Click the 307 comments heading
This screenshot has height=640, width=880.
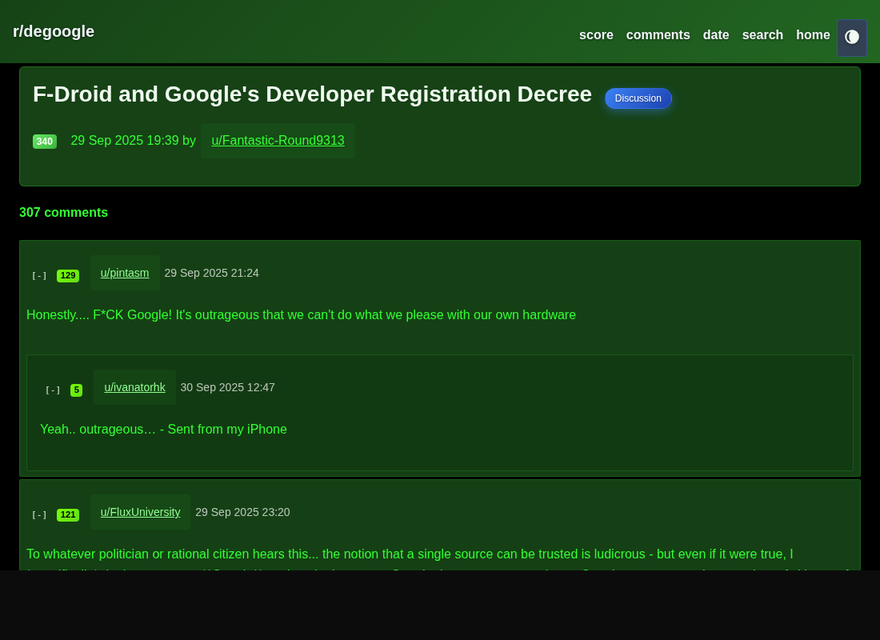pyautogui.click(x=63, y=212)
